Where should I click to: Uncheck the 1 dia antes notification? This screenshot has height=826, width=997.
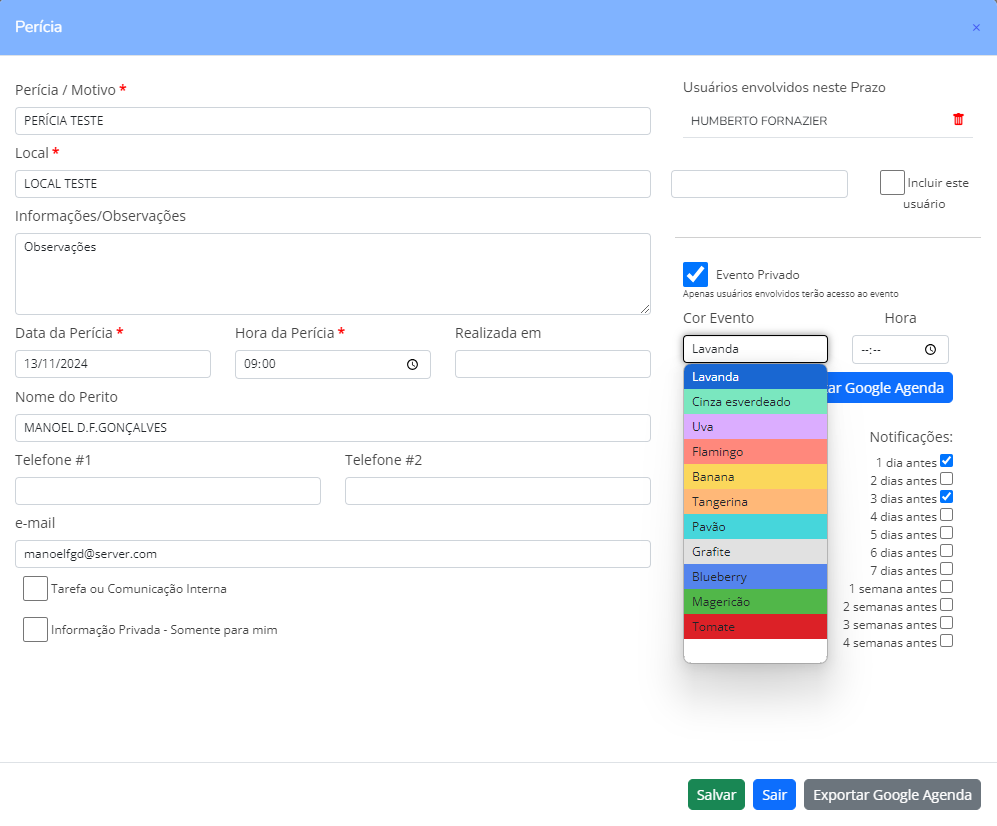point(946,461)
